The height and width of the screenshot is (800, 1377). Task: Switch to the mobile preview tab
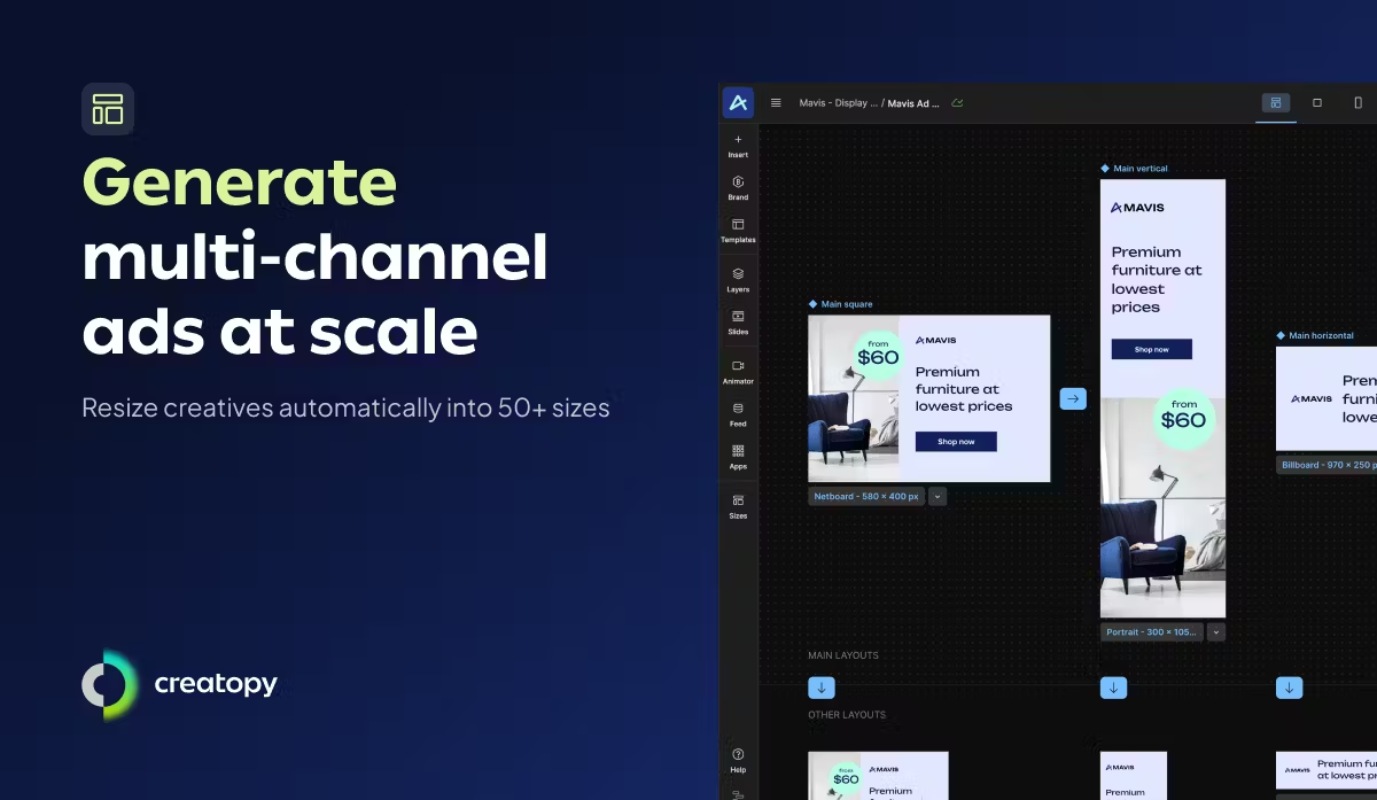[x=1358, y=102]
